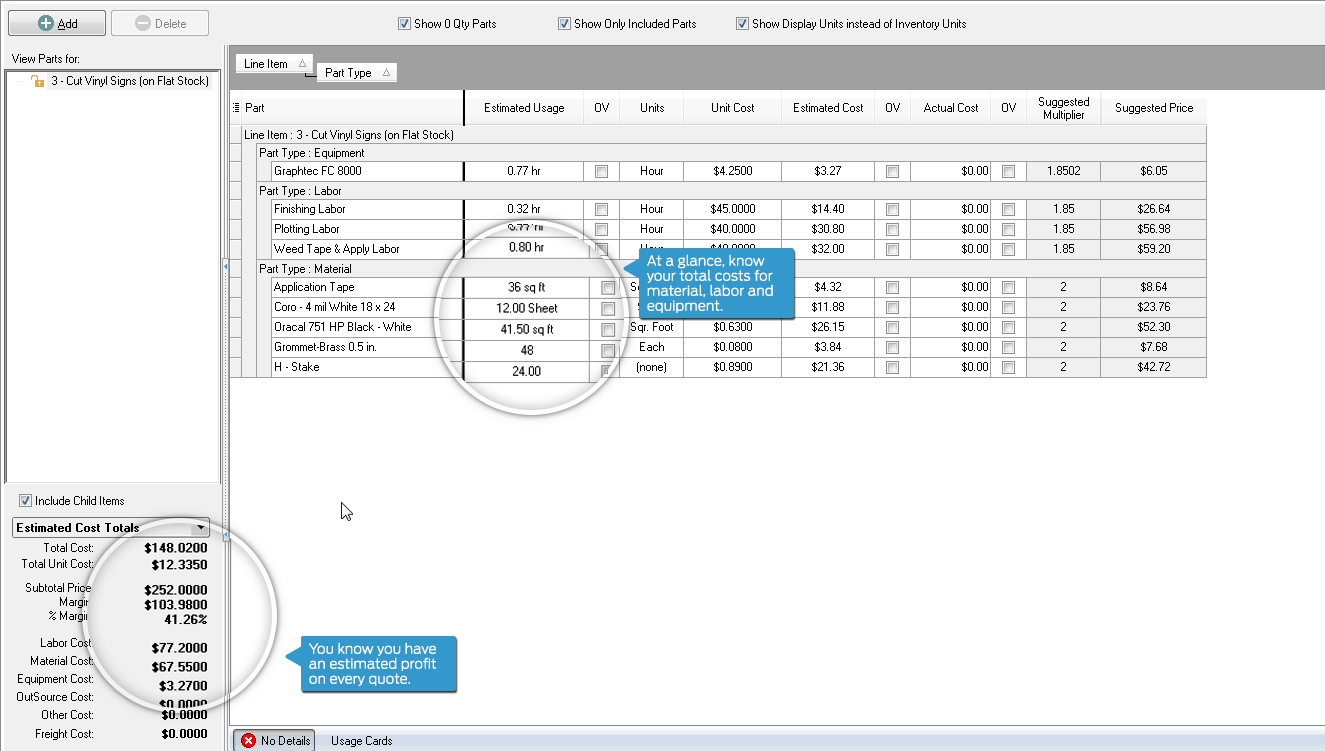
Task: Click the green plus Add icon
Action: (46, 23)
